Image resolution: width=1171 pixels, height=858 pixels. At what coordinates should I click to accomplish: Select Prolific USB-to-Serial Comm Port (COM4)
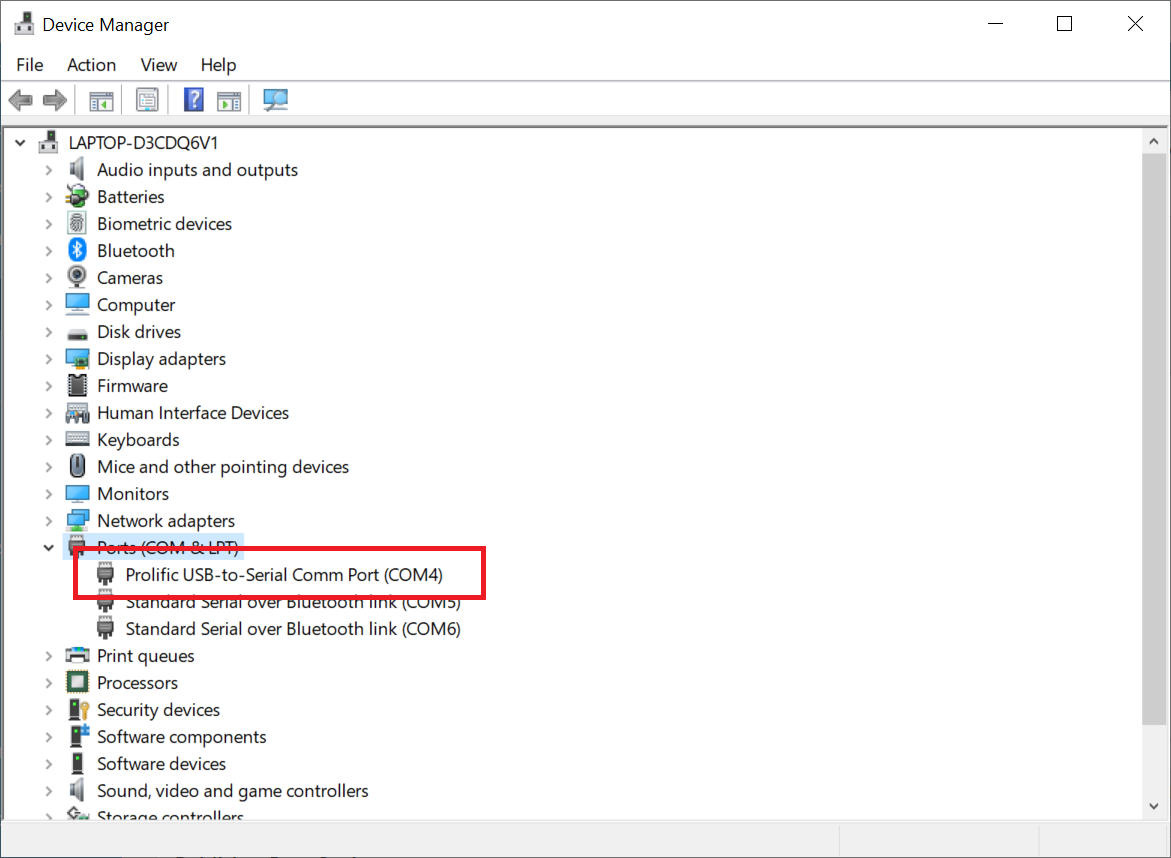(283, 575)
